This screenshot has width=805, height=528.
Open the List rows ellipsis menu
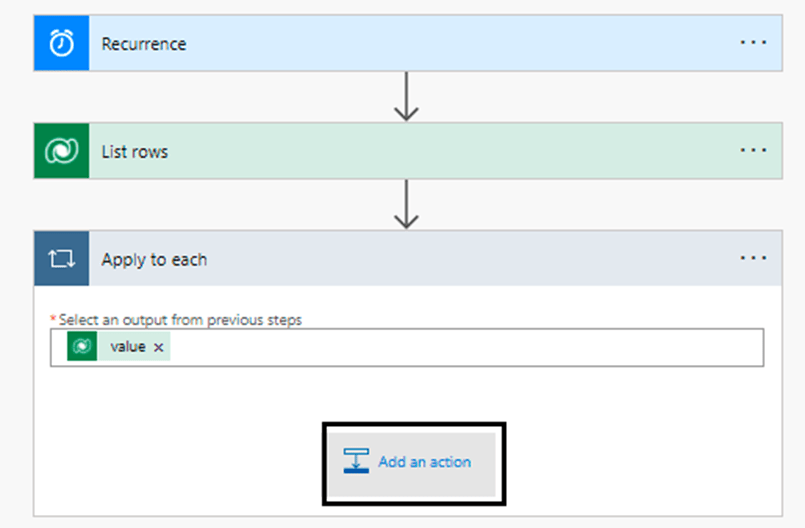(753, 151)
